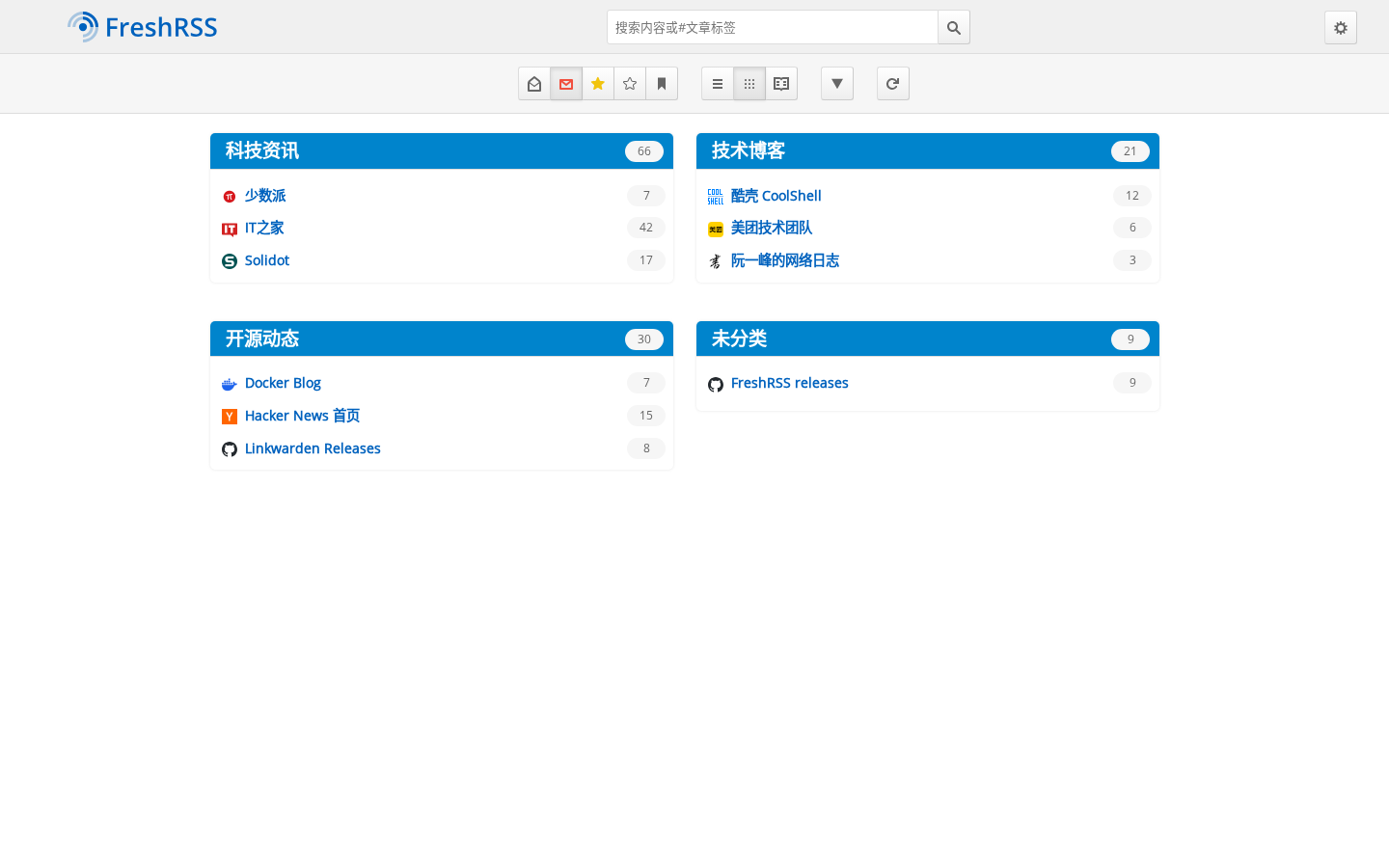Focus the search content input field

pyautogui.click(x=773, y=27)
